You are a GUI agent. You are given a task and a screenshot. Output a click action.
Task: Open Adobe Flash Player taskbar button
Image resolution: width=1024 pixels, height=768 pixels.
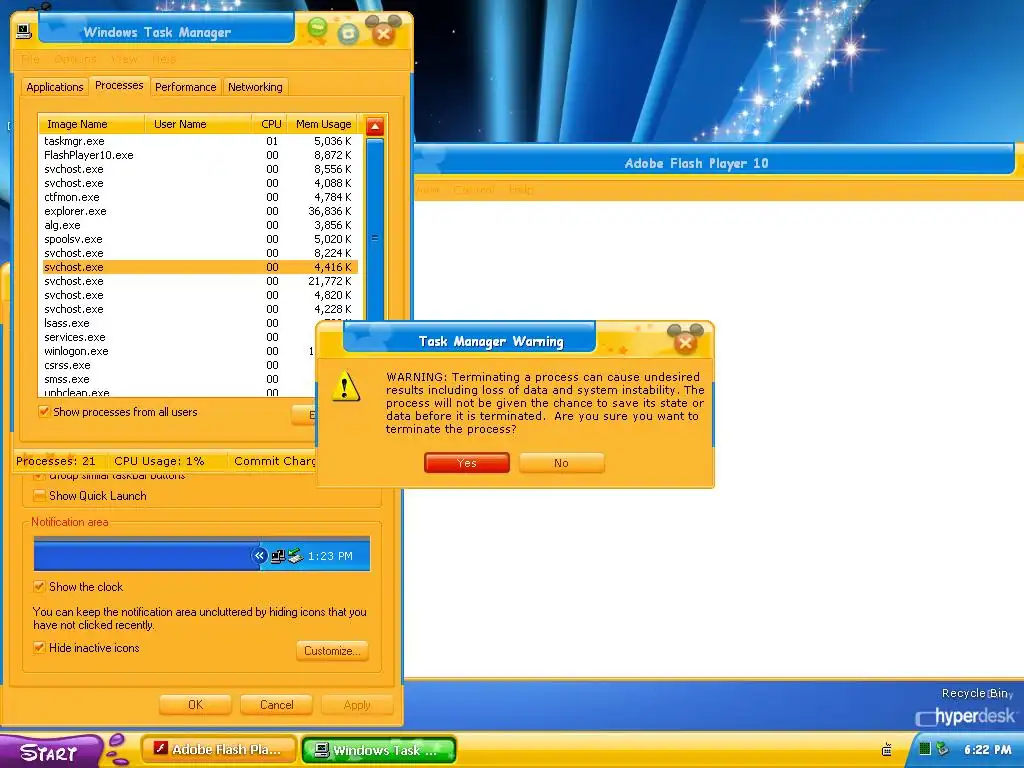pos(219,750)
